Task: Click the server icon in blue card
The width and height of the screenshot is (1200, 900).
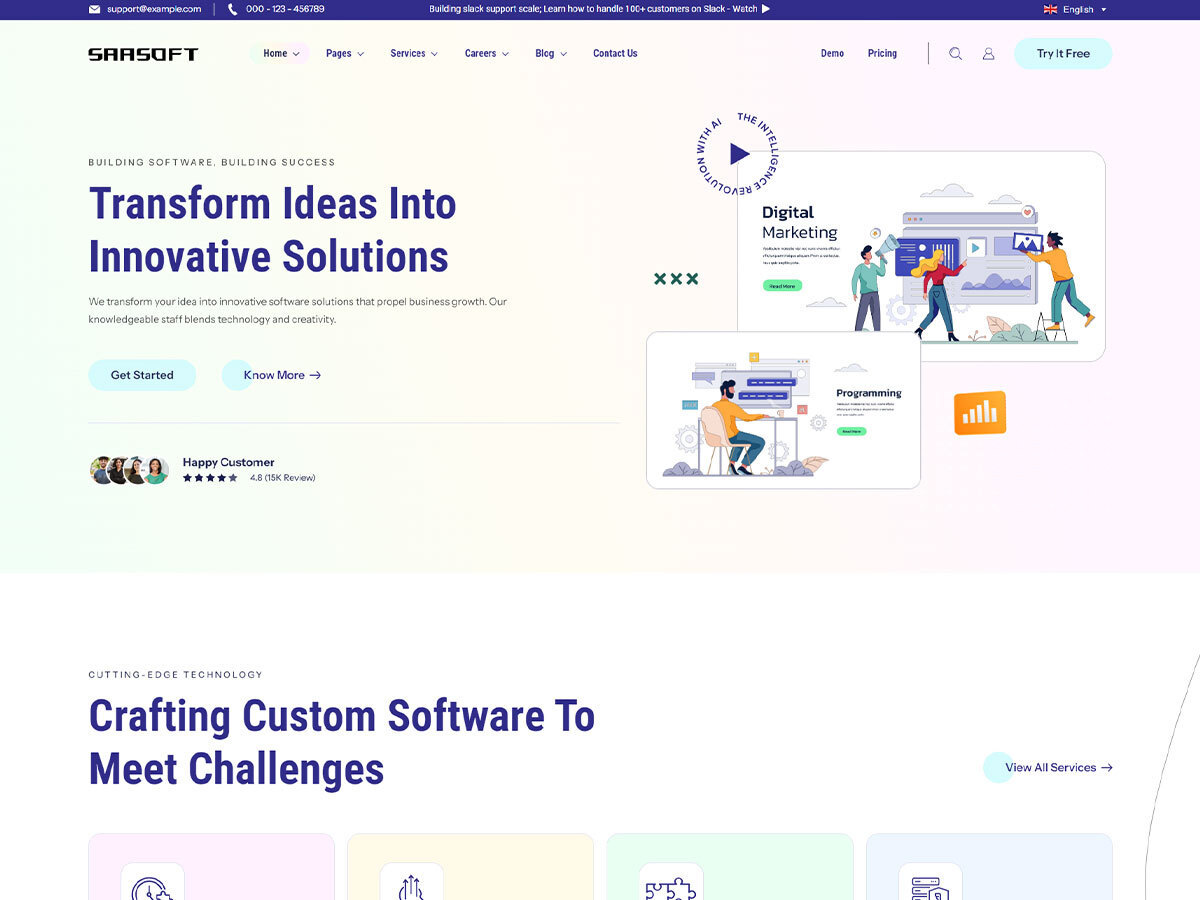Action: tap(930, 885)
